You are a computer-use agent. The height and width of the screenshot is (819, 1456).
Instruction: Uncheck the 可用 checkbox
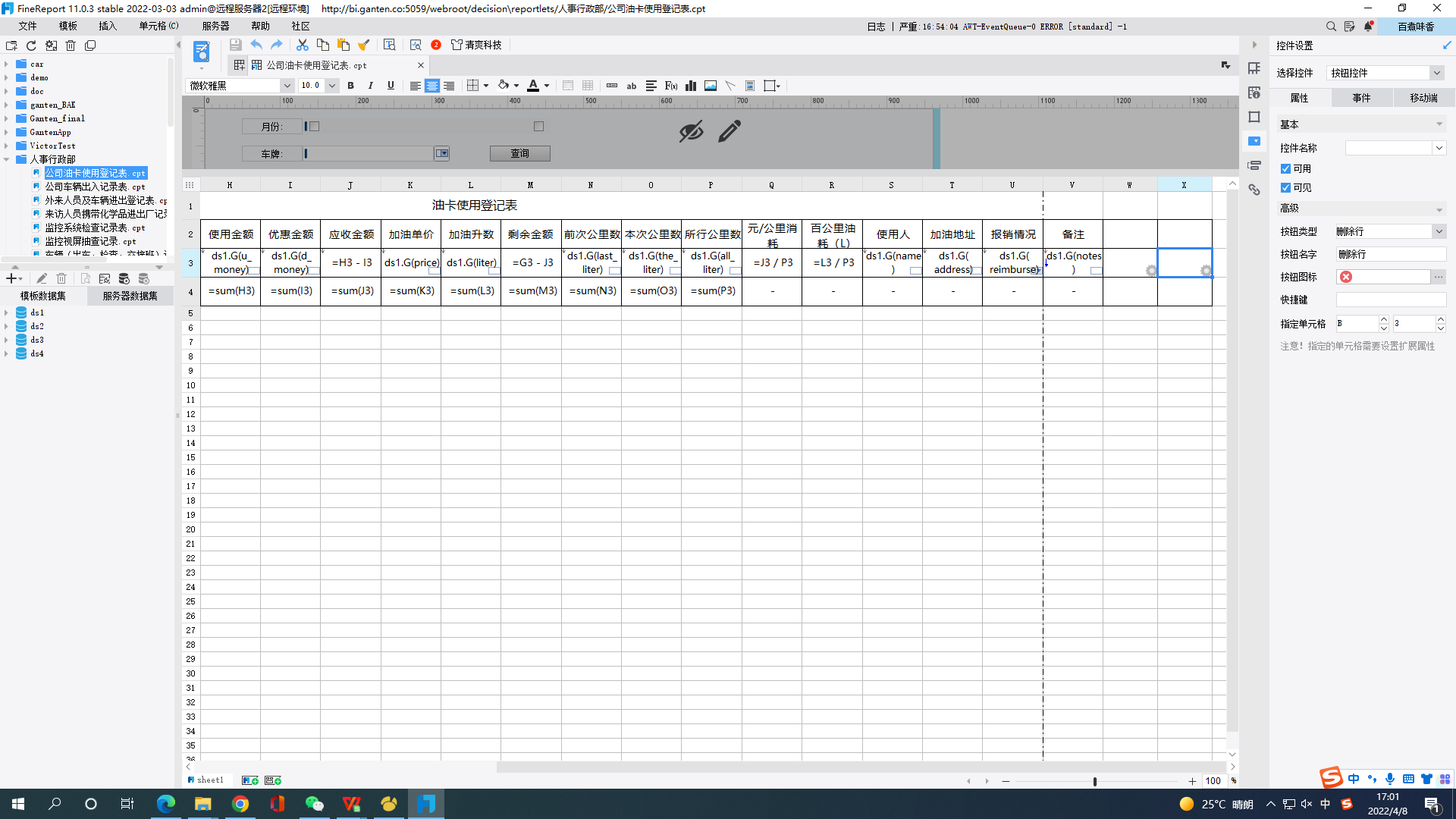pos(1285,168)
